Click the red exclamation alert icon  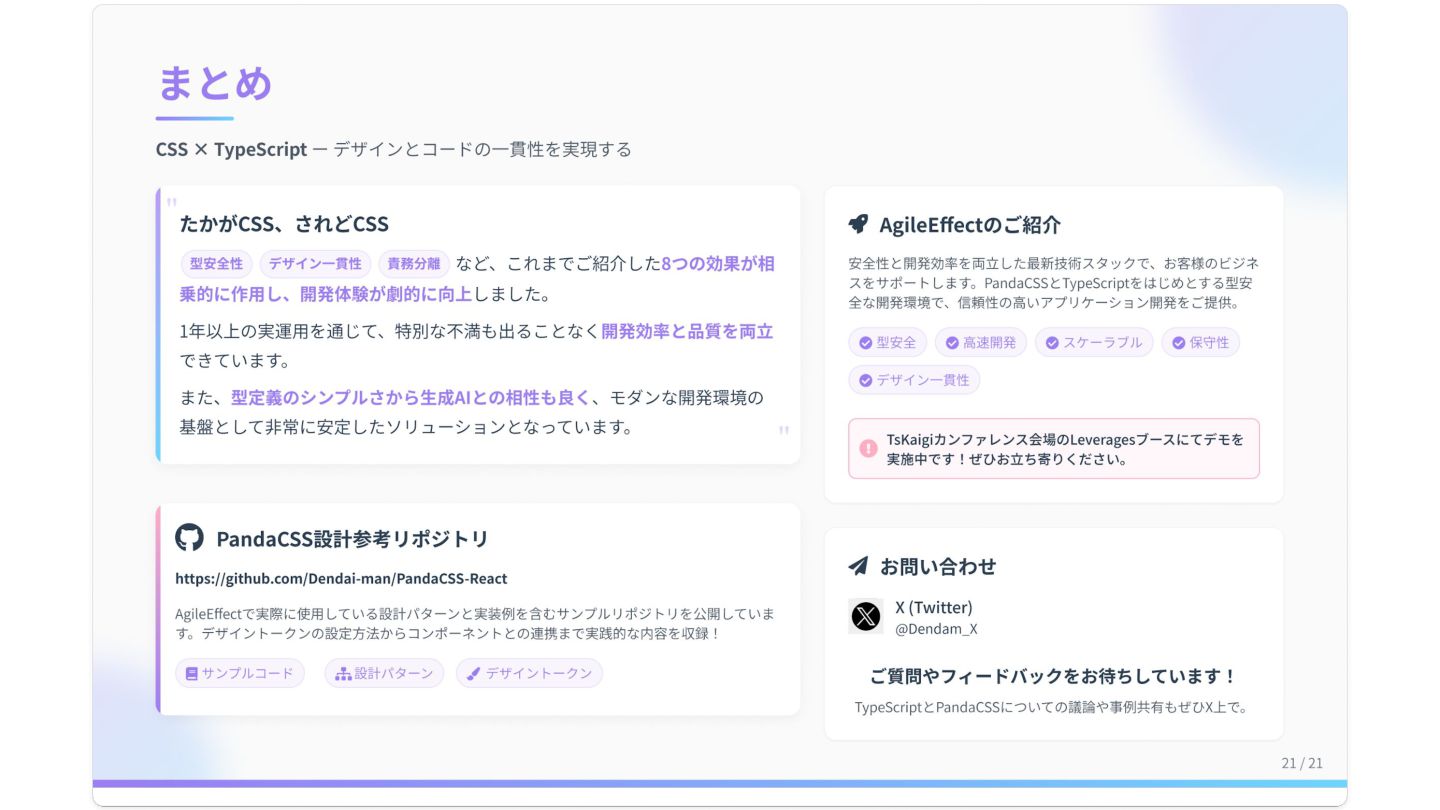pos(868,448)
